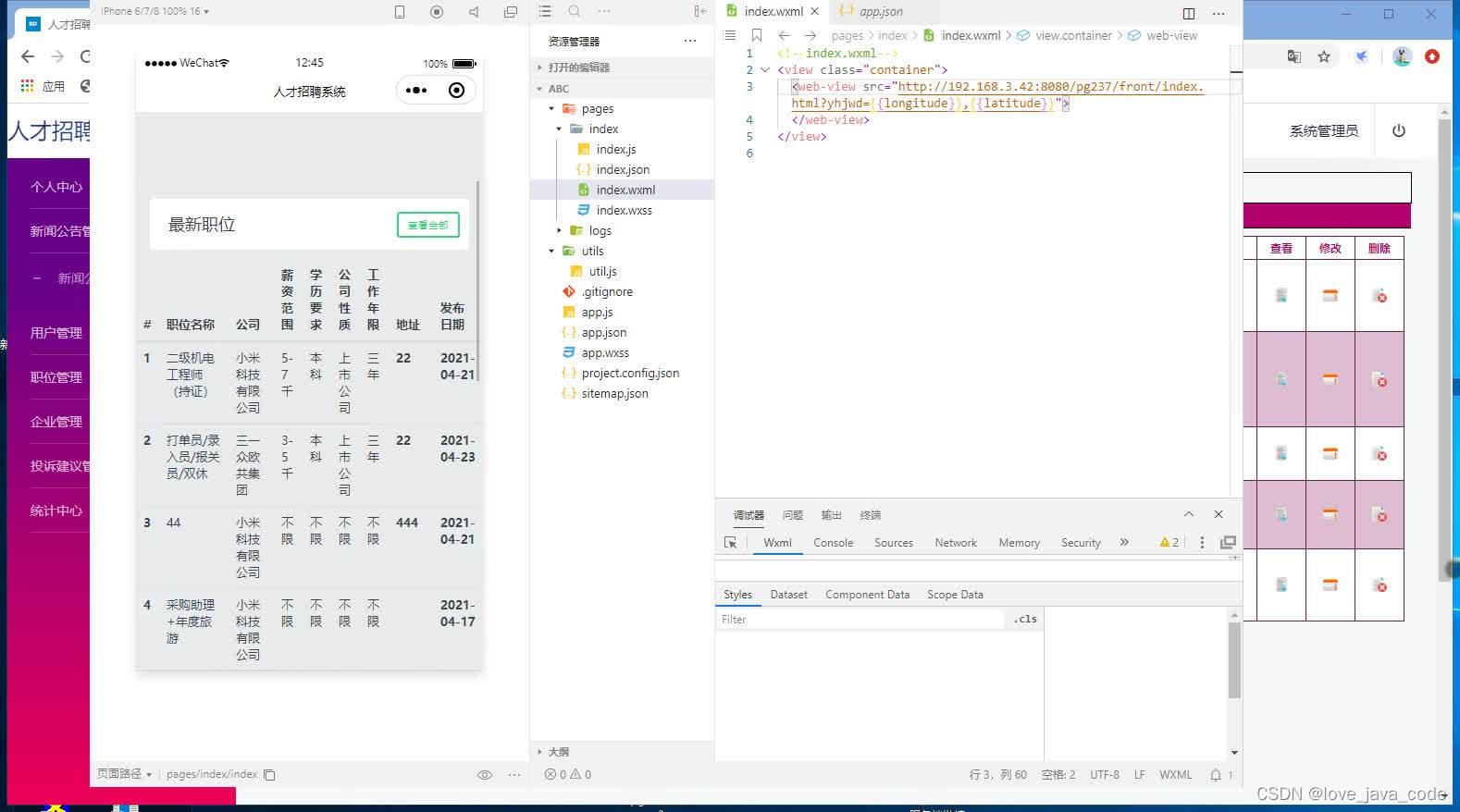Open the iPhone 6/7/8 device dropdown
Image resolution: width=1460 pixels, height=812 pixels.
[x=155, y=11]
